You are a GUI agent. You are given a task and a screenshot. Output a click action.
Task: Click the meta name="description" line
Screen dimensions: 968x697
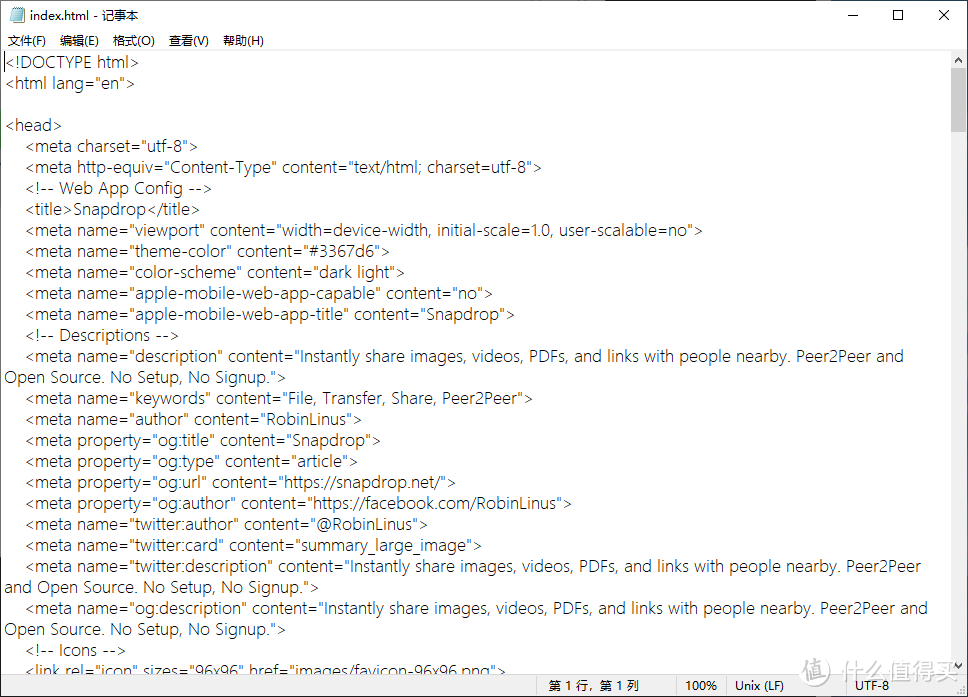pyautogui.click(x=454, y=367)
